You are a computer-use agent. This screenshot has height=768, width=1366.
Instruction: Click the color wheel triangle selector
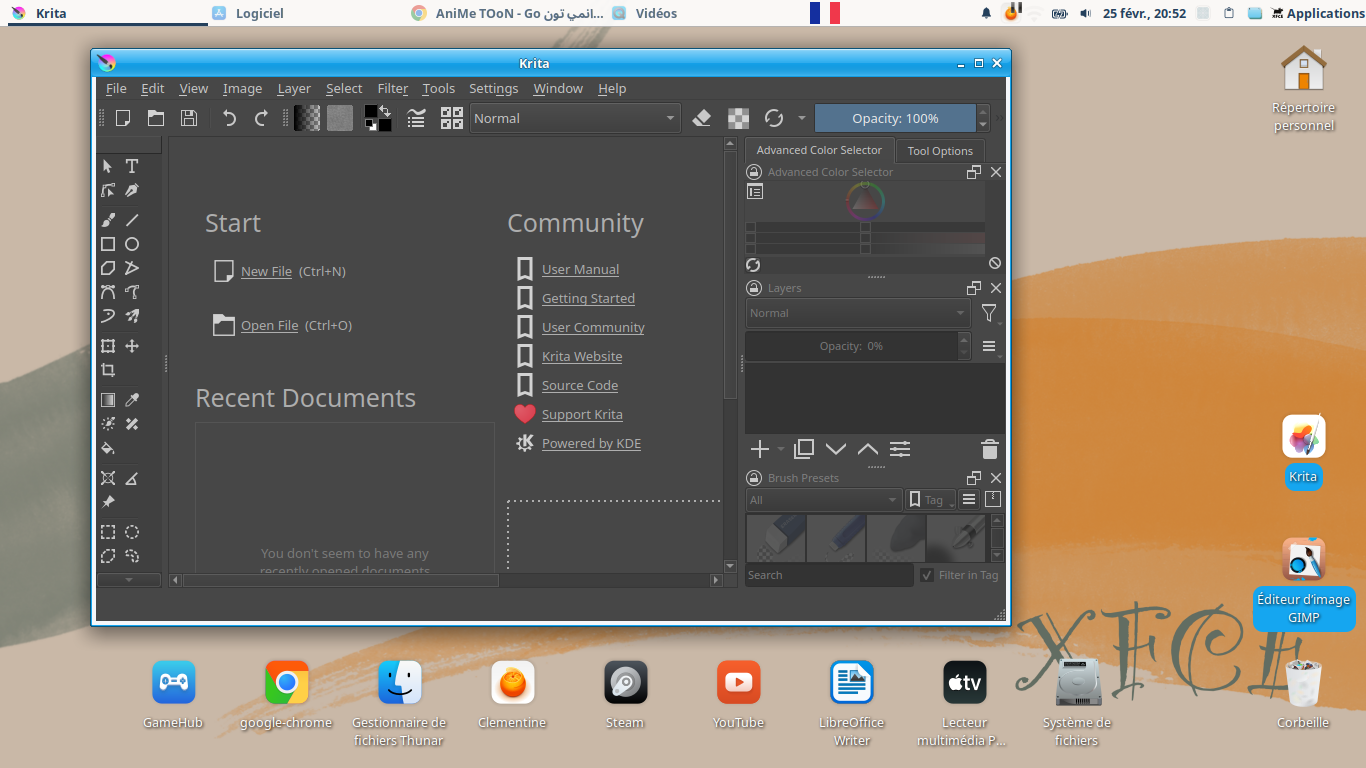865,202
